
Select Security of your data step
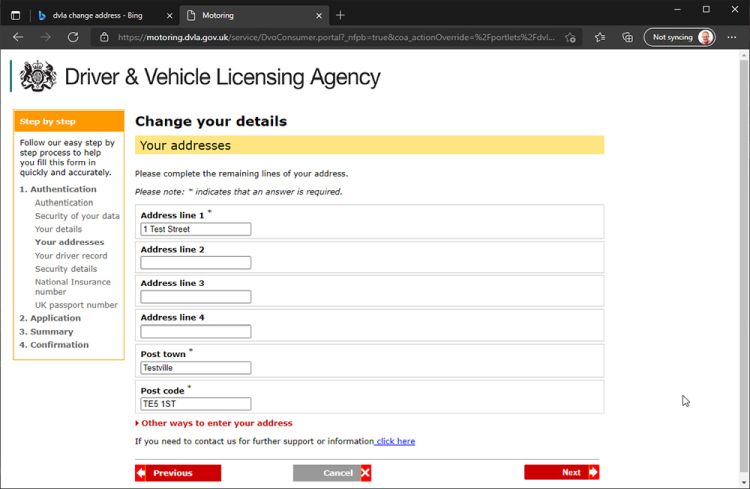click(77, 216)
